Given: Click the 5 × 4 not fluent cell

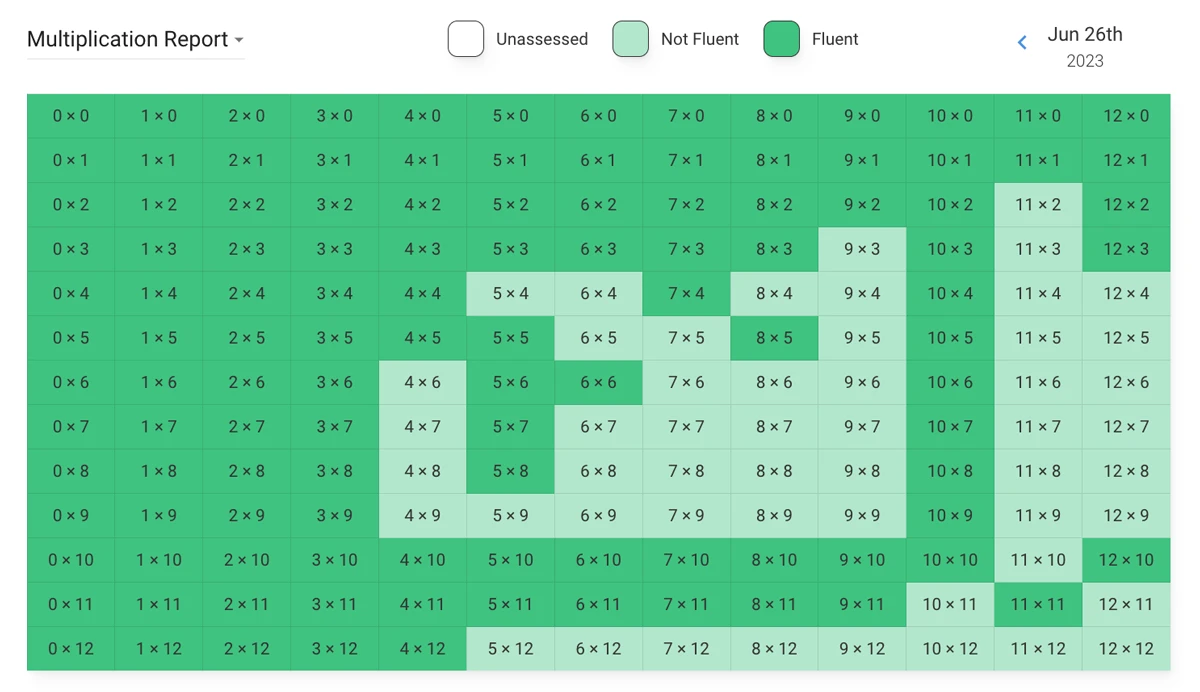Looking at the screenshot, I should point(510,294).
